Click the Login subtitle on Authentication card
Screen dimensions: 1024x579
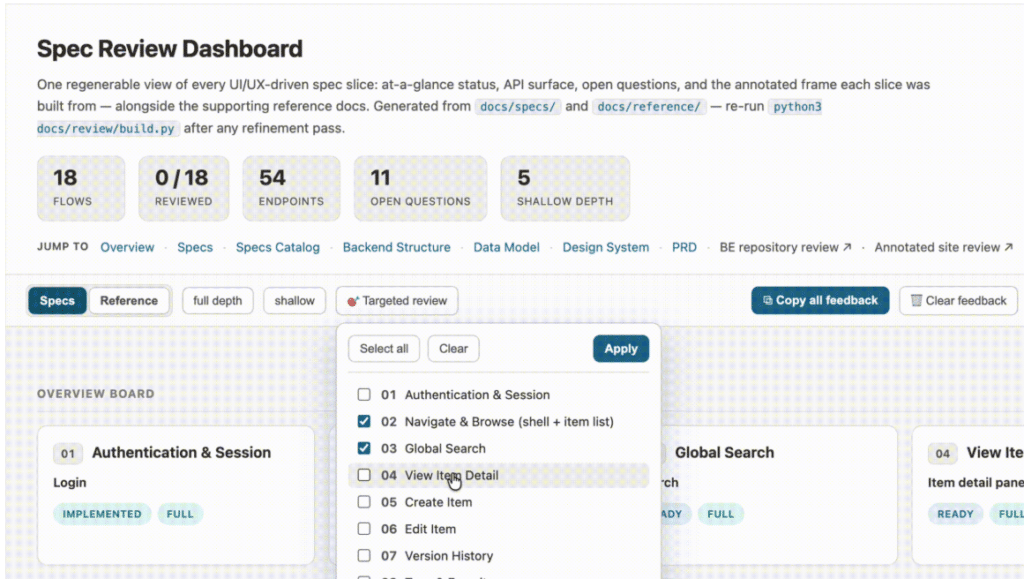(x=70, y=482)
